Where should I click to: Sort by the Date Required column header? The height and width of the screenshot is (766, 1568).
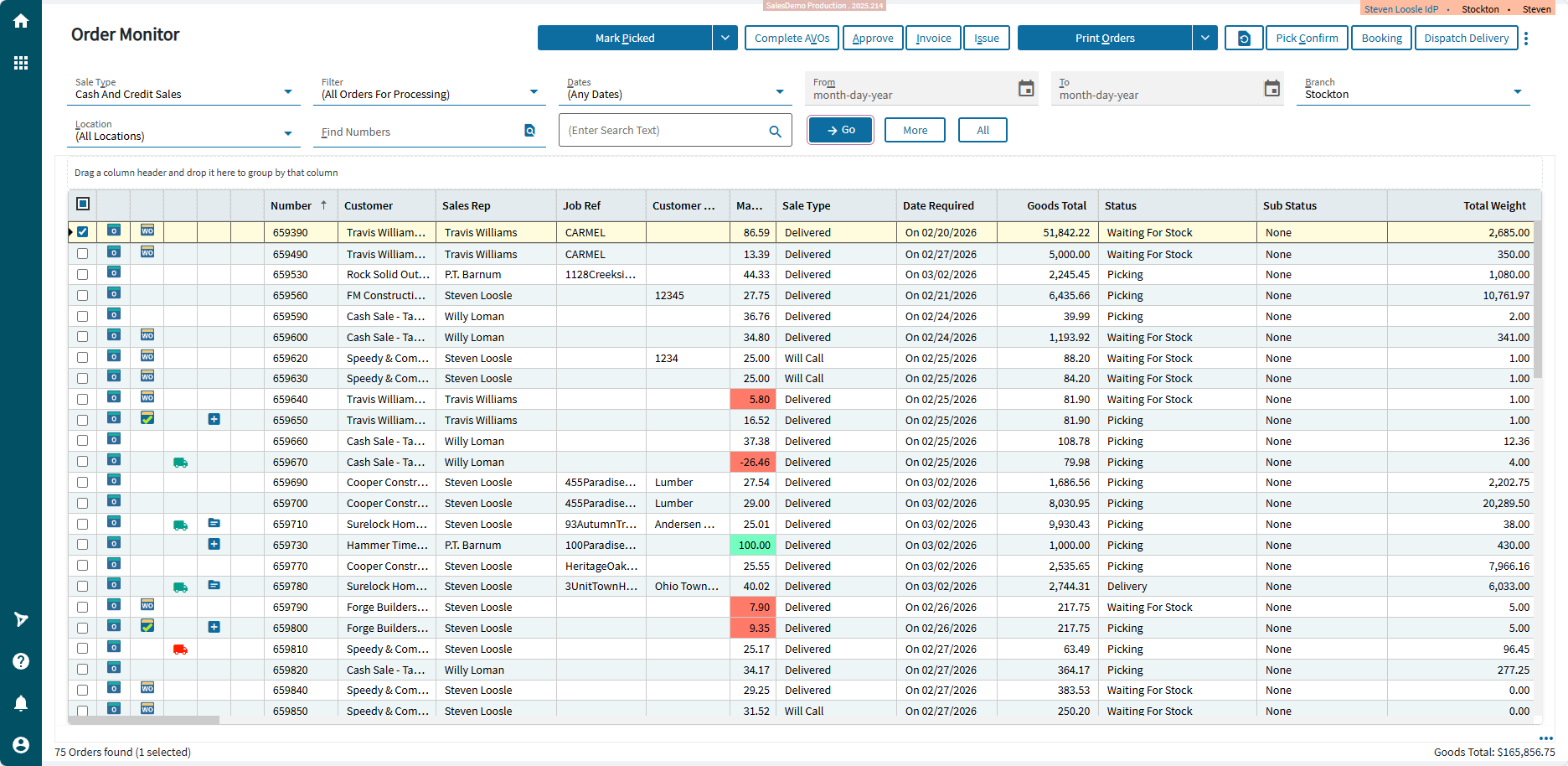(938, 206)
